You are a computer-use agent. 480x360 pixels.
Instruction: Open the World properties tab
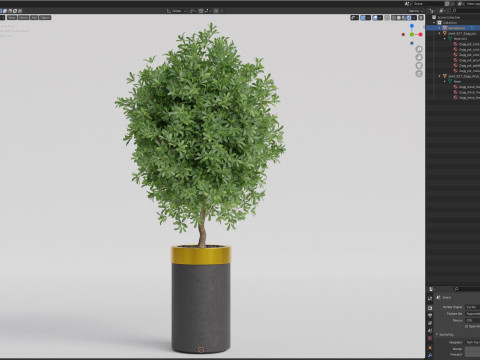pos(430,339)
